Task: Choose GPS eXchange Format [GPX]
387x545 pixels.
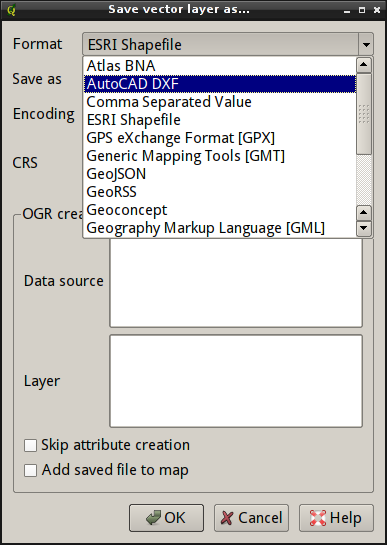Action: click(220, 138)
